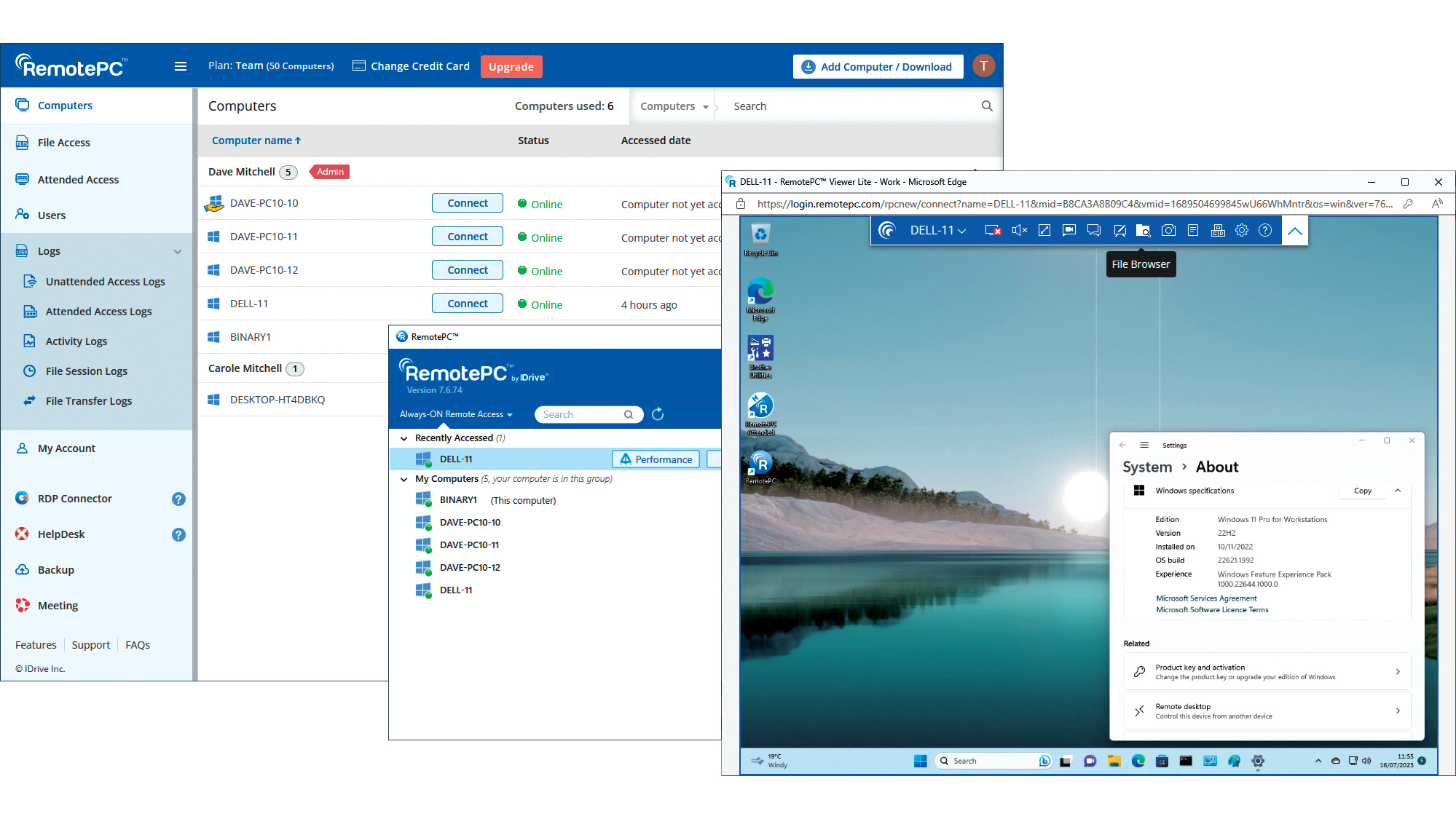Collapse the Logs section chevron
The image size is (1456, 819).
(178, 251)
